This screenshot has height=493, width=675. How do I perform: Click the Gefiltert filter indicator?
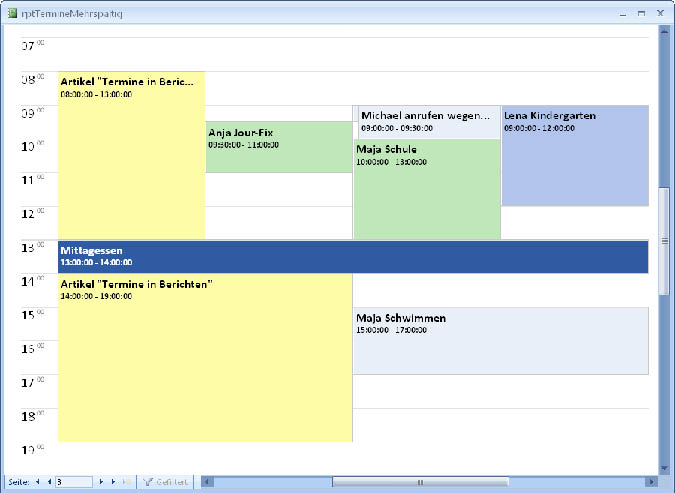[165, 482]
